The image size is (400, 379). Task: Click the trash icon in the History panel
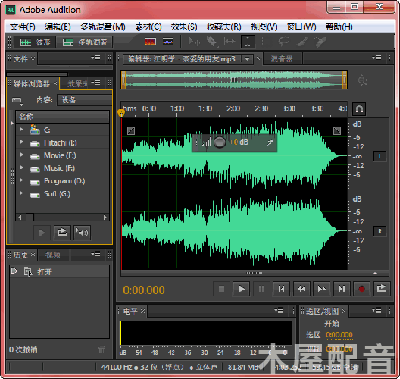[101, 350]
